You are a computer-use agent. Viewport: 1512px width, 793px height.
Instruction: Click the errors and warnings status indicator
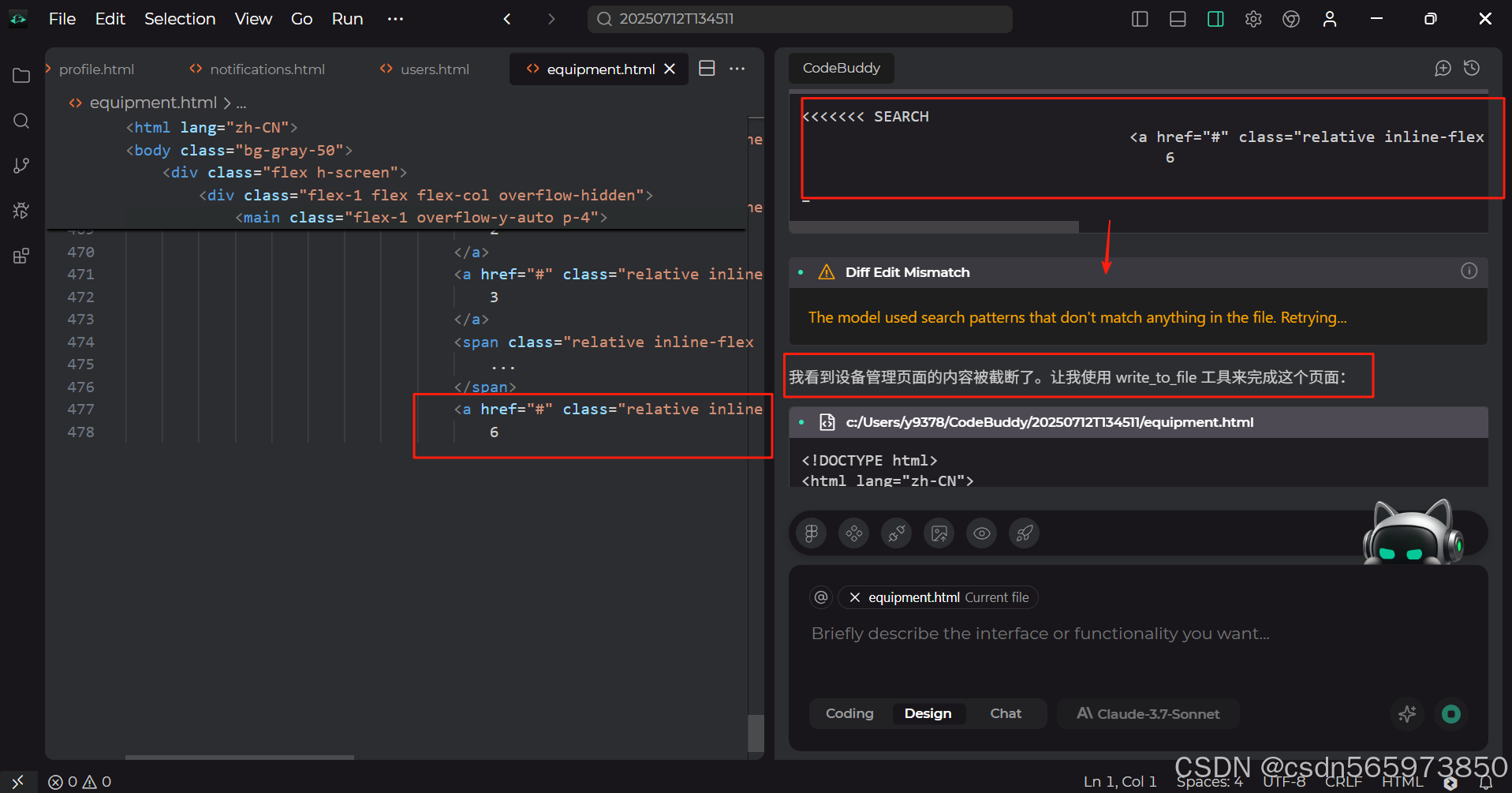tap(80, 782)
